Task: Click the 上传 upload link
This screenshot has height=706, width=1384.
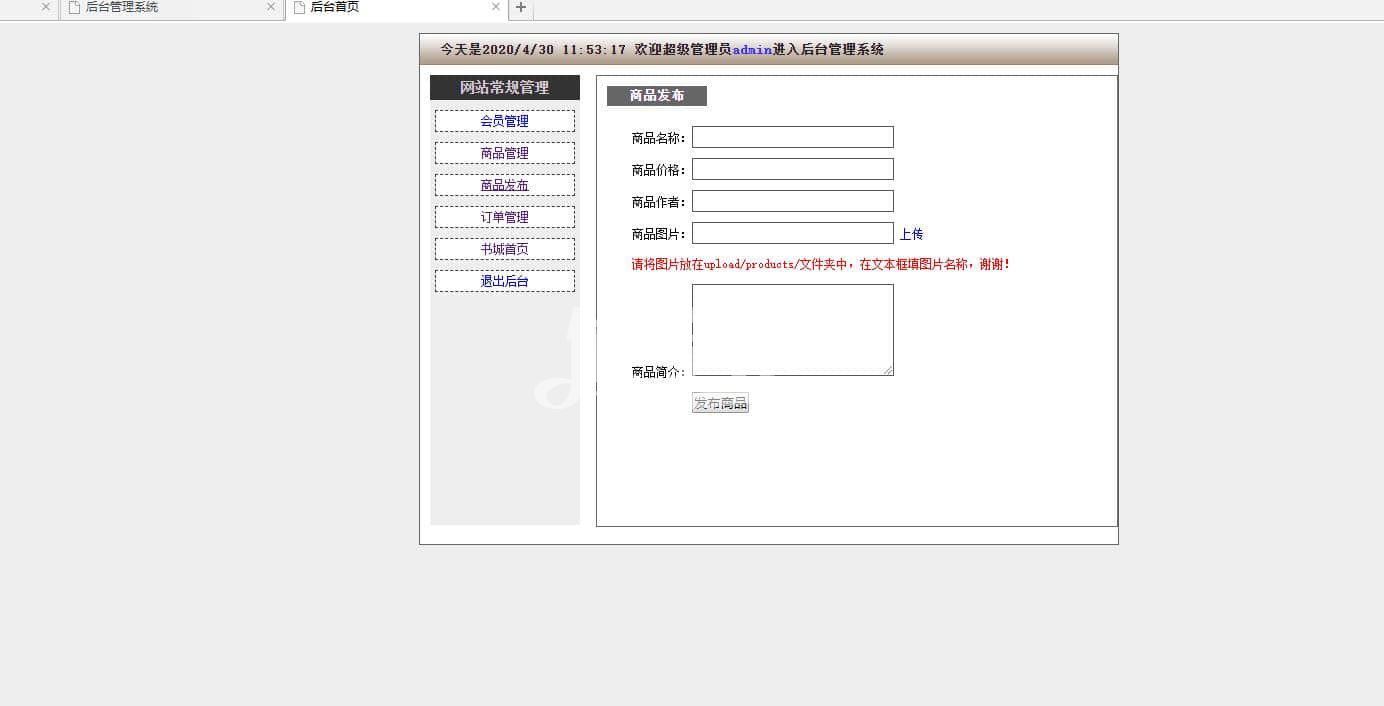Action: 911,234
